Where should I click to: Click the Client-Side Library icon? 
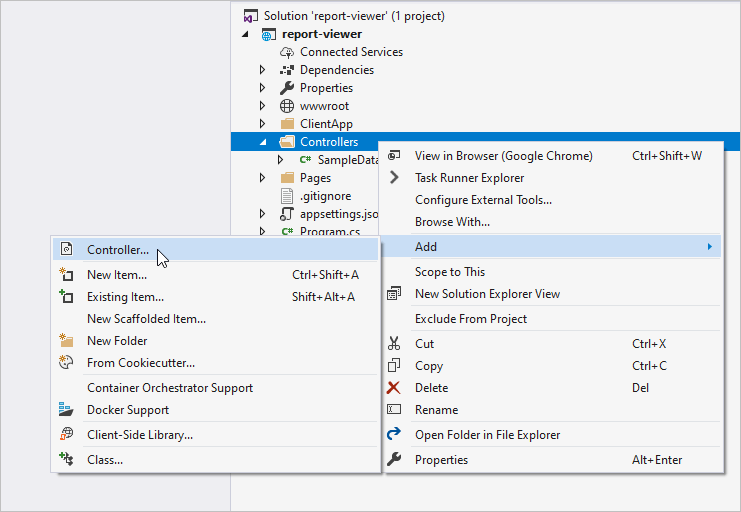point(67,434)
